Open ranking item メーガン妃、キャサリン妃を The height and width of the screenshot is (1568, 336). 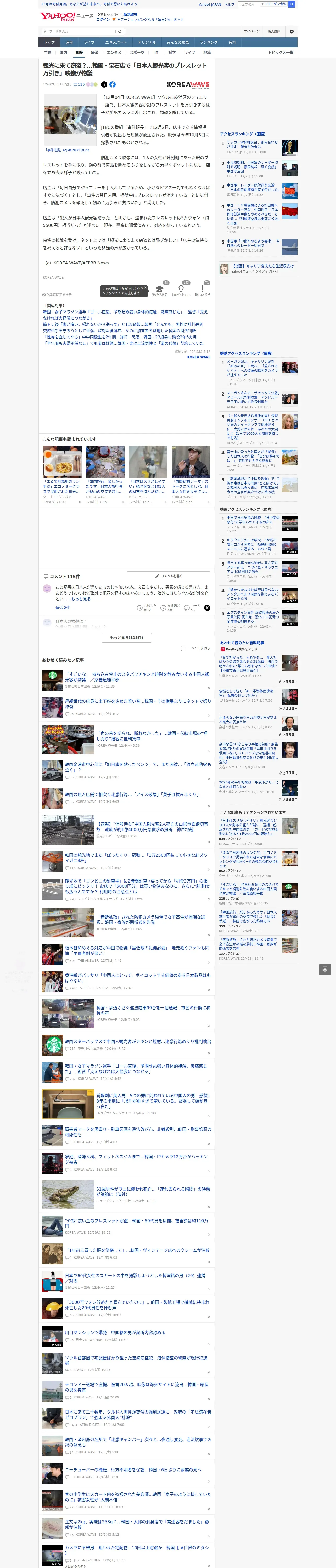pos(253,369)
